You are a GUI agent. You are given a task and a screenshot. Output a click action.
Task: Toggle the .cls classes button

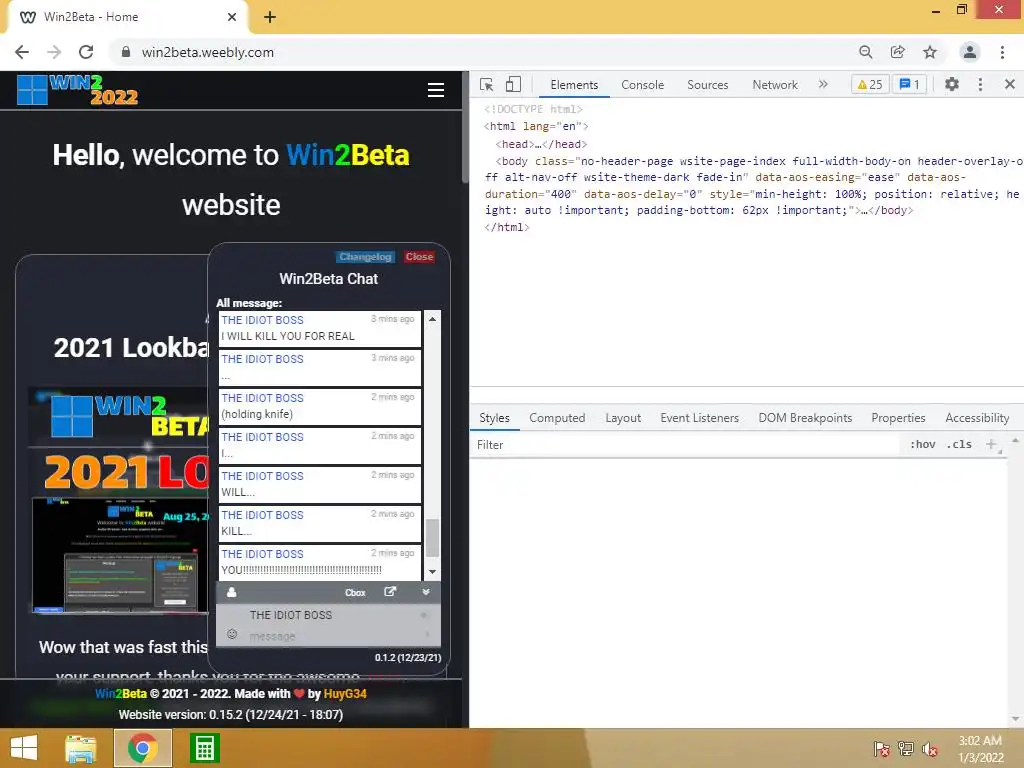[959, 445]
